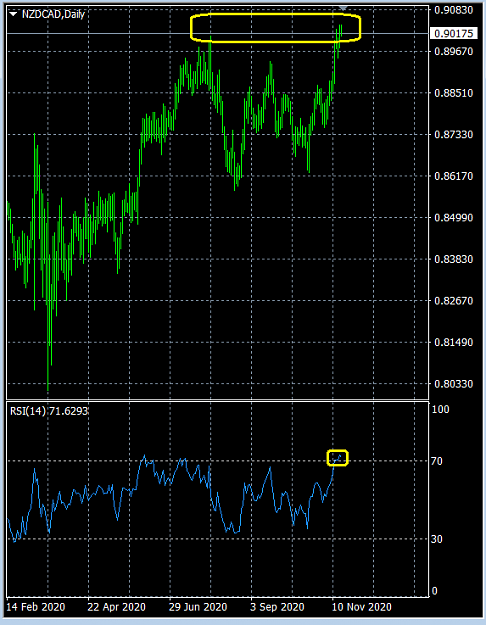Open the NZDCAD chart dropdown triangle
The image size is (486, 625).
(14, 14)
